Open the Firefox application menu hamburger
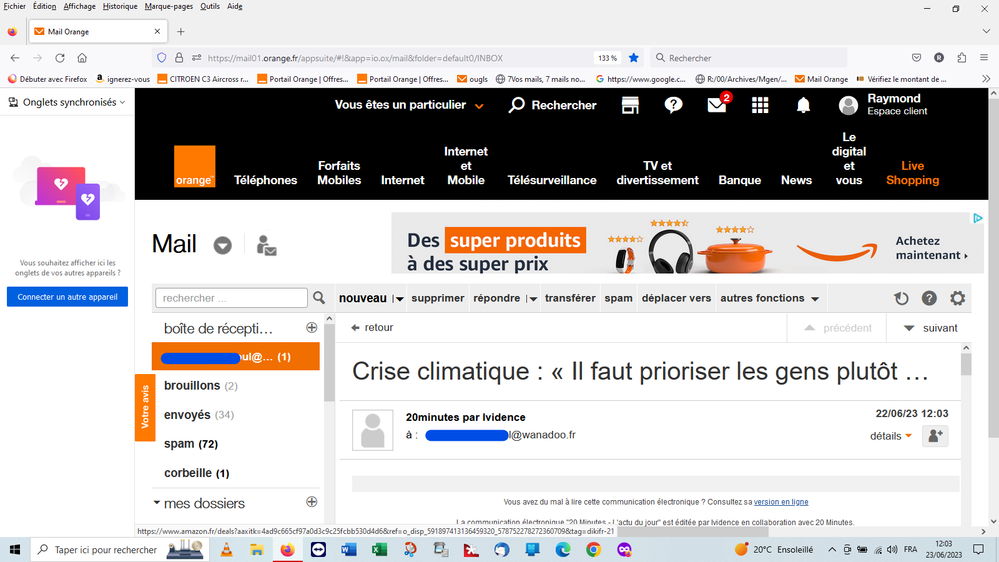 click(x=984, y=57)
